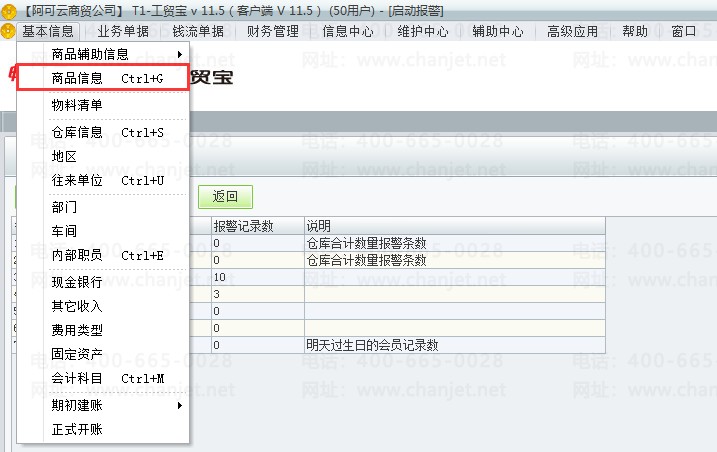Image resolution: width=717 pixels, height=452 pixels.
Task: Click the 明天过生日的会员记录数 cell
Action: coord(455,345)
